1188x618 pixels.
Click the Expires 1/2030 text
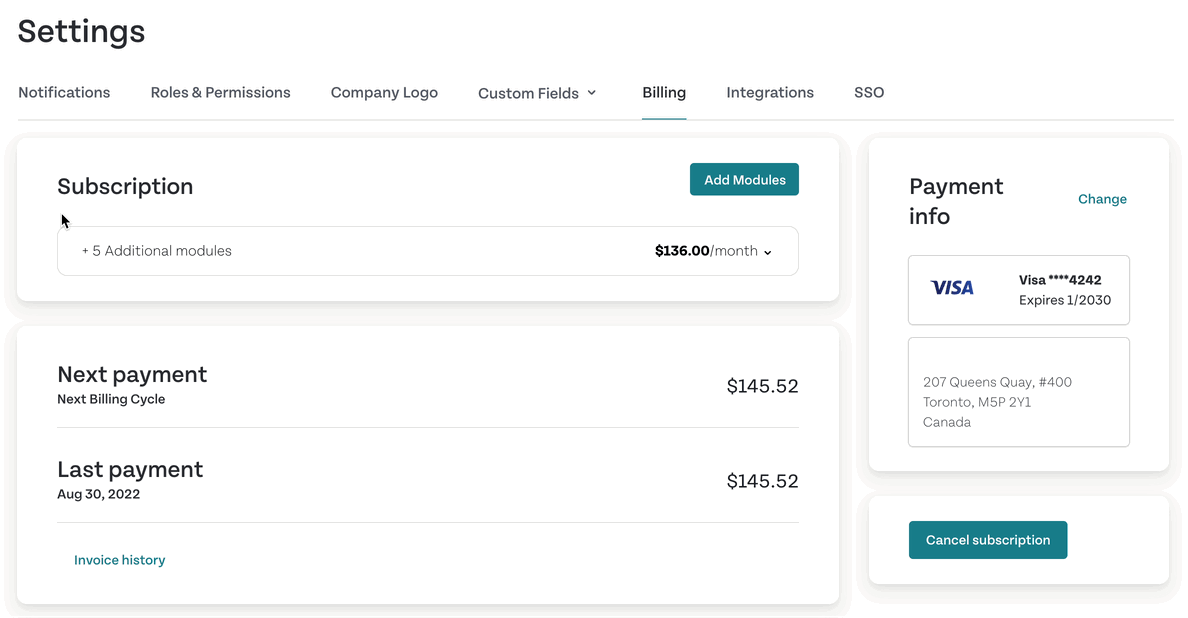click(x=1065, y=300)
